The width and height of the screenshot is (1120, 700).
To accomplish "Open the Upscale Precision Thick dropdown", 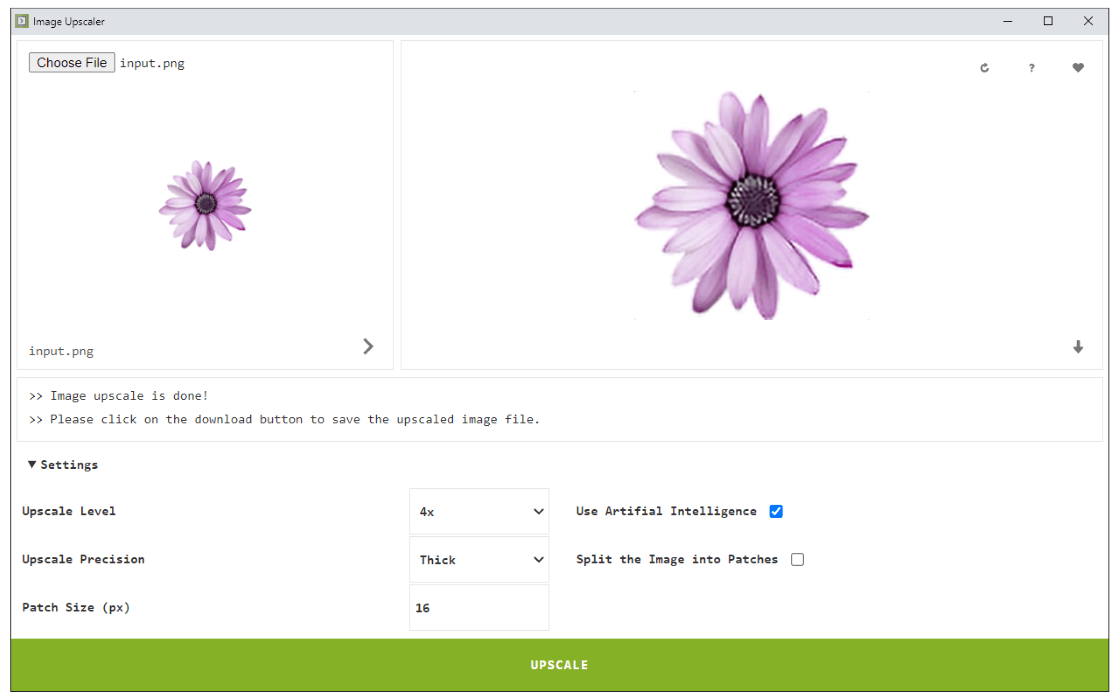I will point(479,560).
